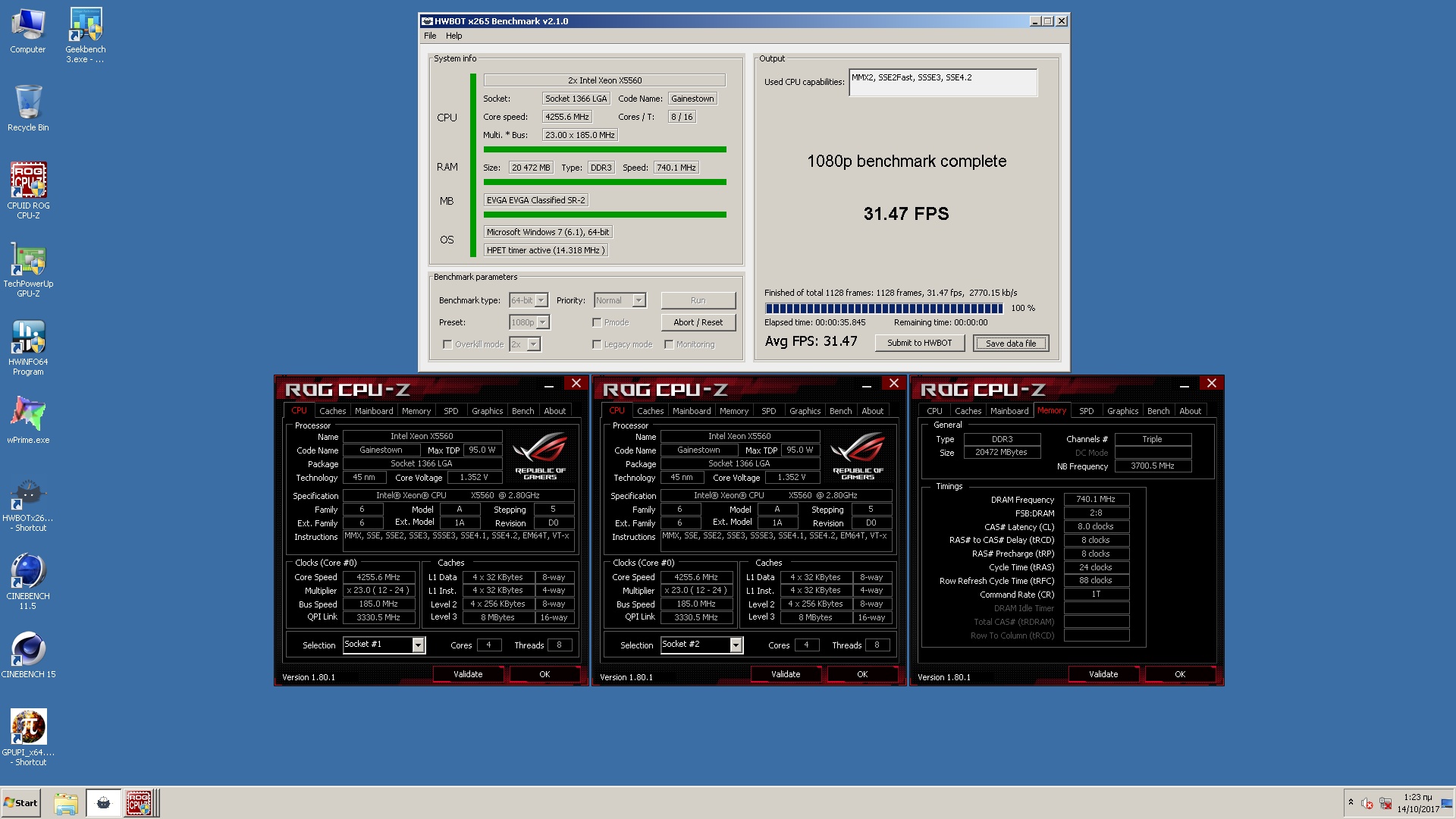Image resolution: width=1456 pixels, height=819 pixels.
Task: Show hidden system tray icons
Action: pyautogui.click(x=1351, y=802)
